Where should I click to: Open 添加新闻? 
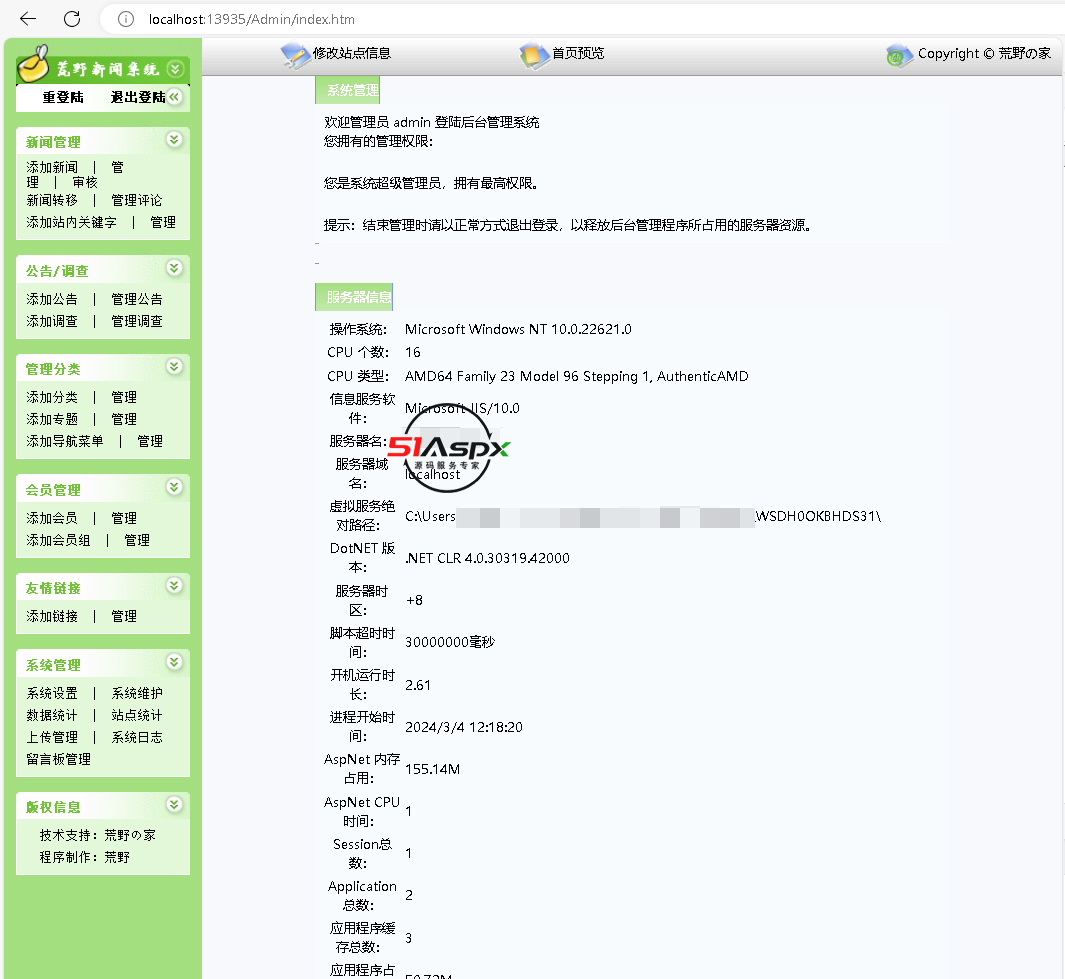click(52, 167)
